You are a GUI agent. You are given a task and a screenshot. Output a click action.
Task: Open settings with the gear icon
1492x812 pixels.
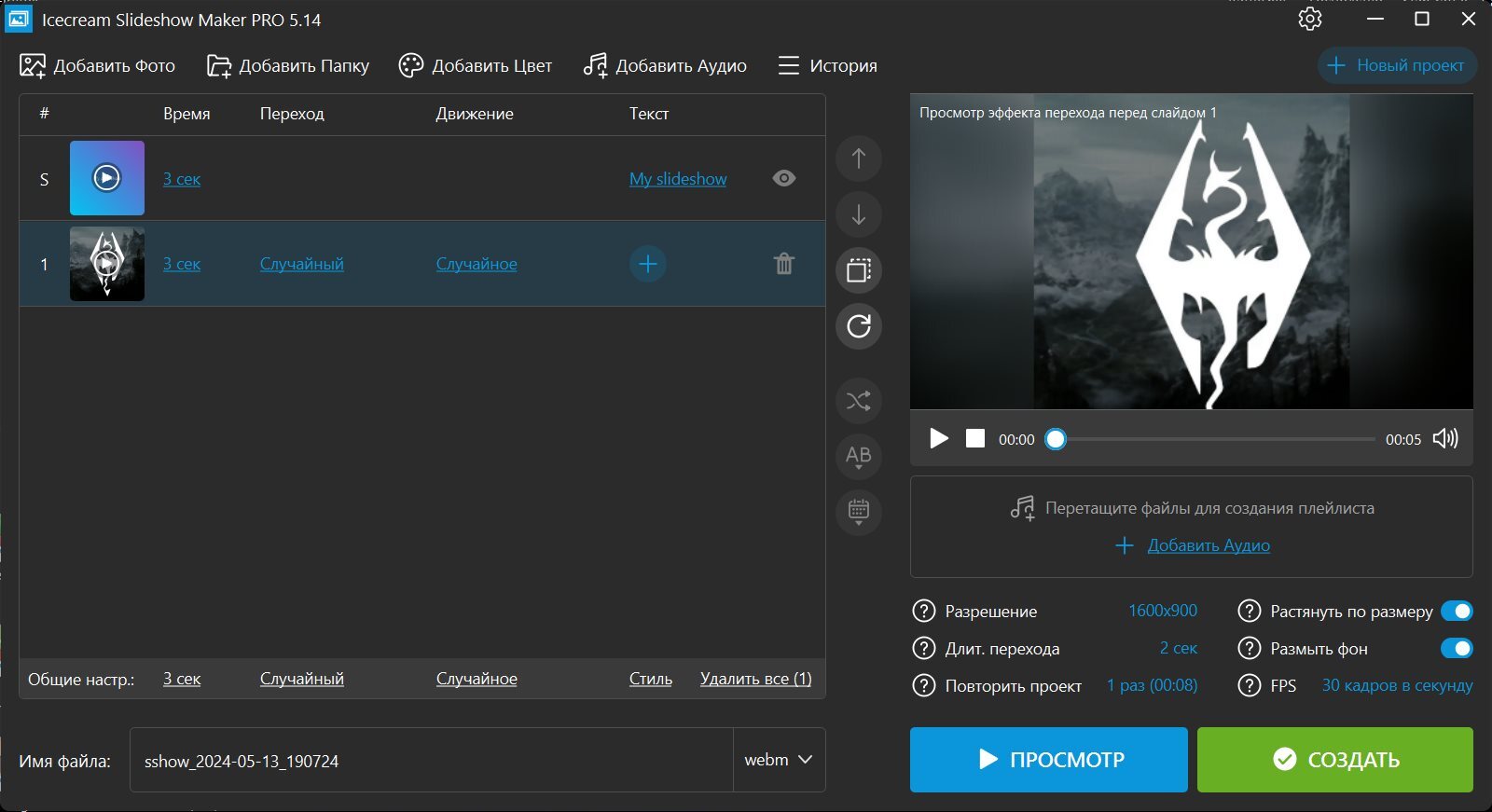(x=1310, y=19)
